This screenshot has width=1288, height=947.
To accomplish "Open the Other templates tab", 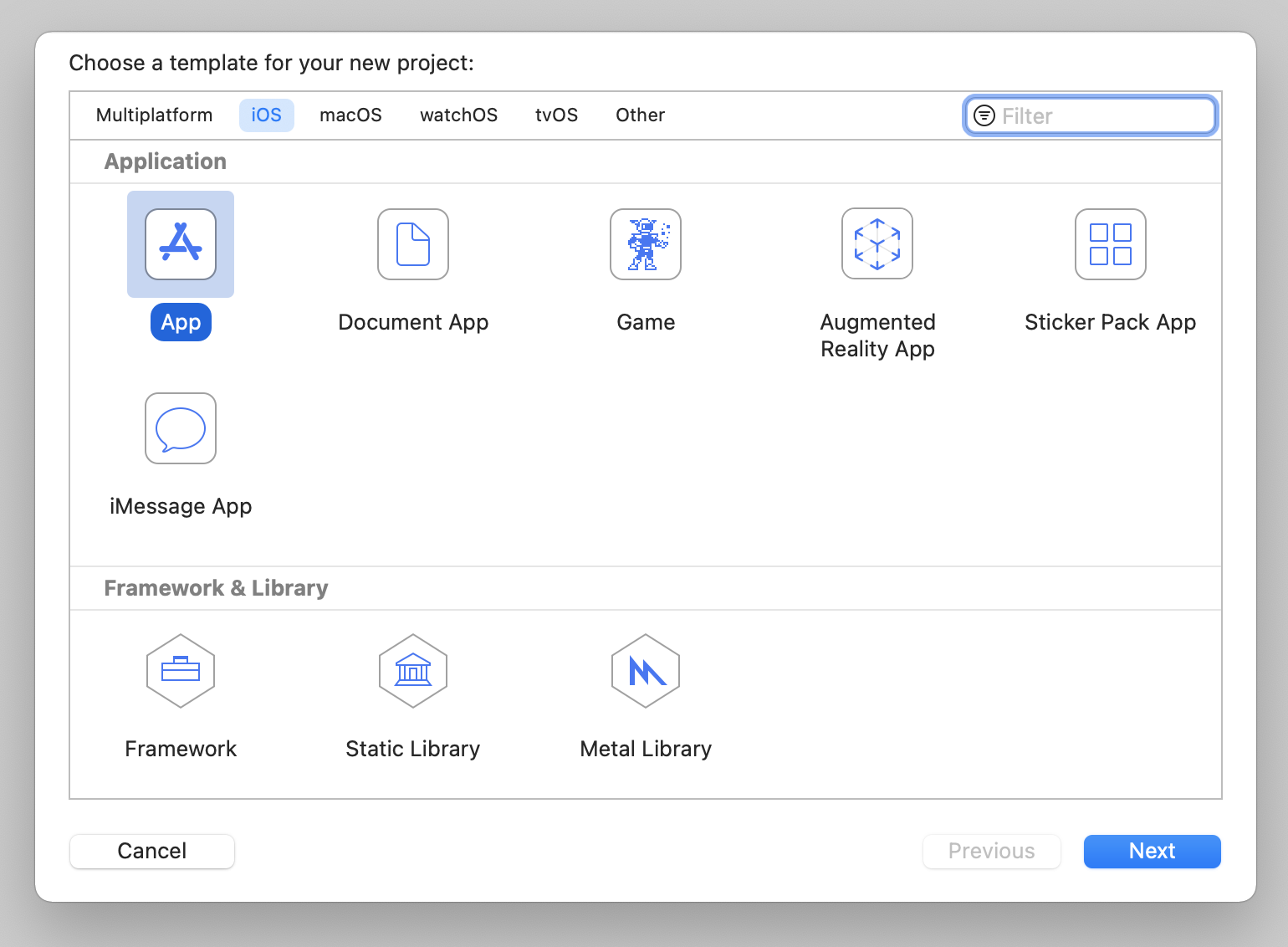I will tap(640, 115).
